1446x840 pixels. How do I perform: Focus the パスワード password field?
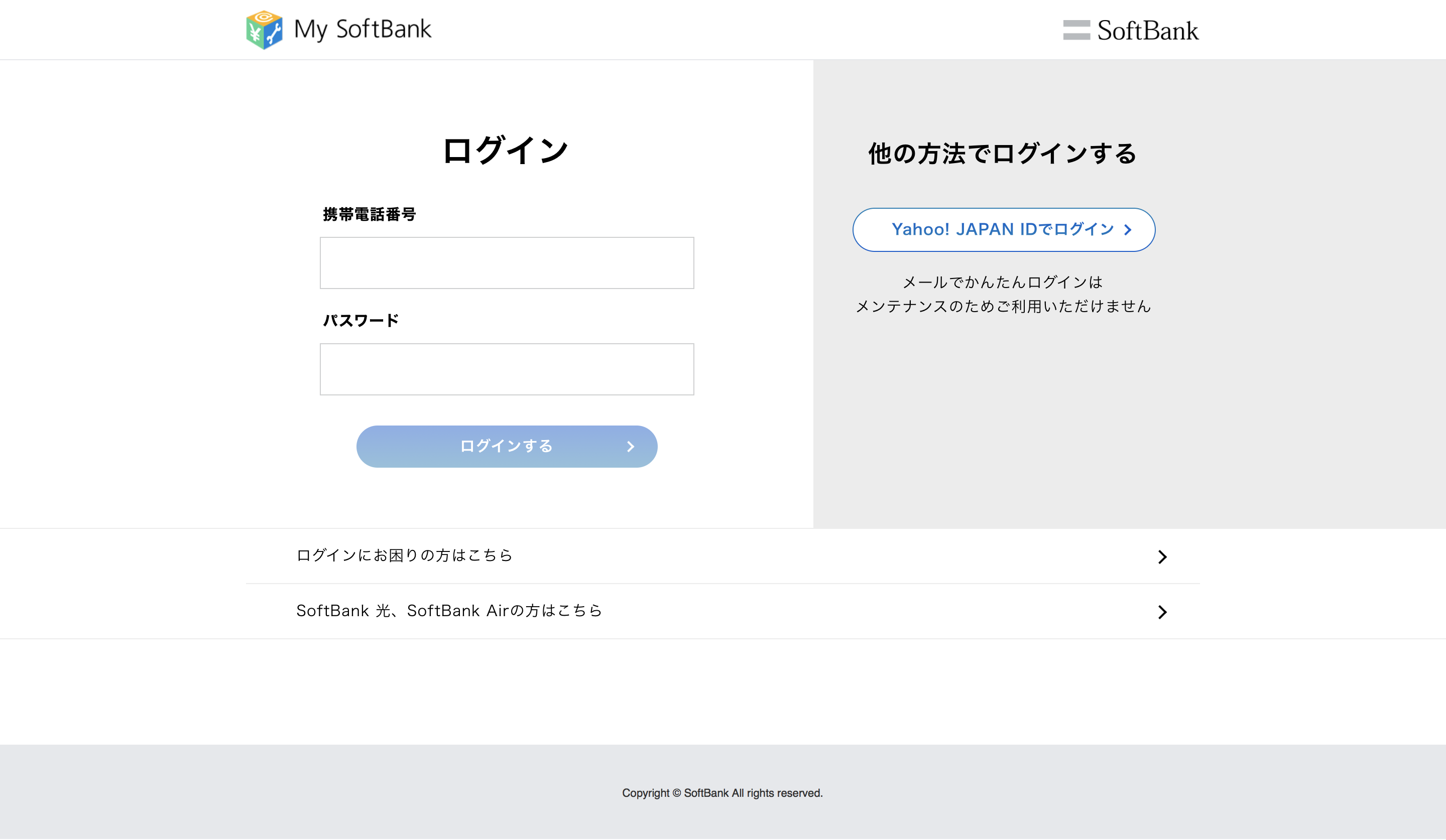pos(507,369)
